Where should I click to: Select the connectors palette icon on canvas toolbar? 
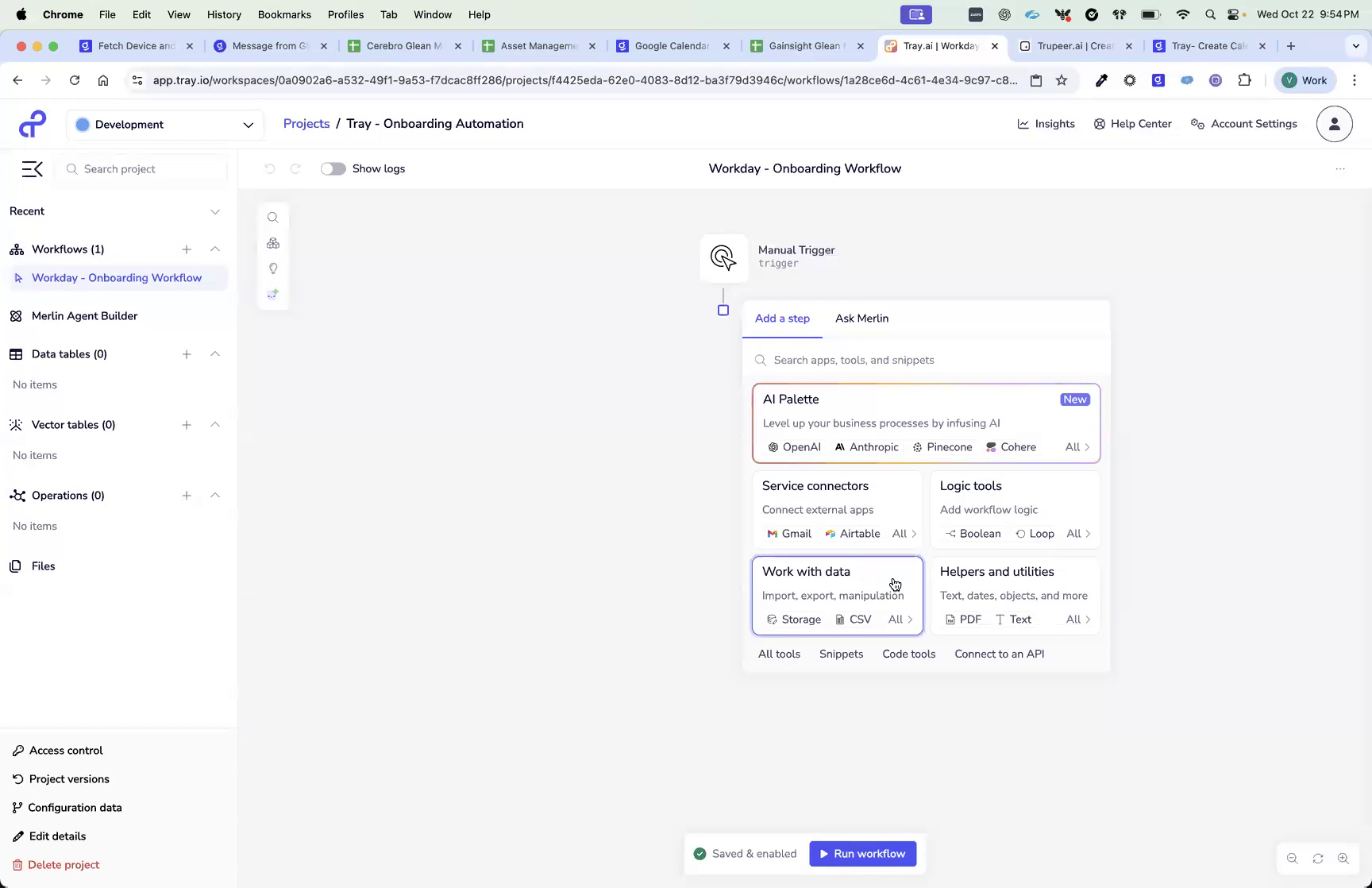(x=273, y=243)
